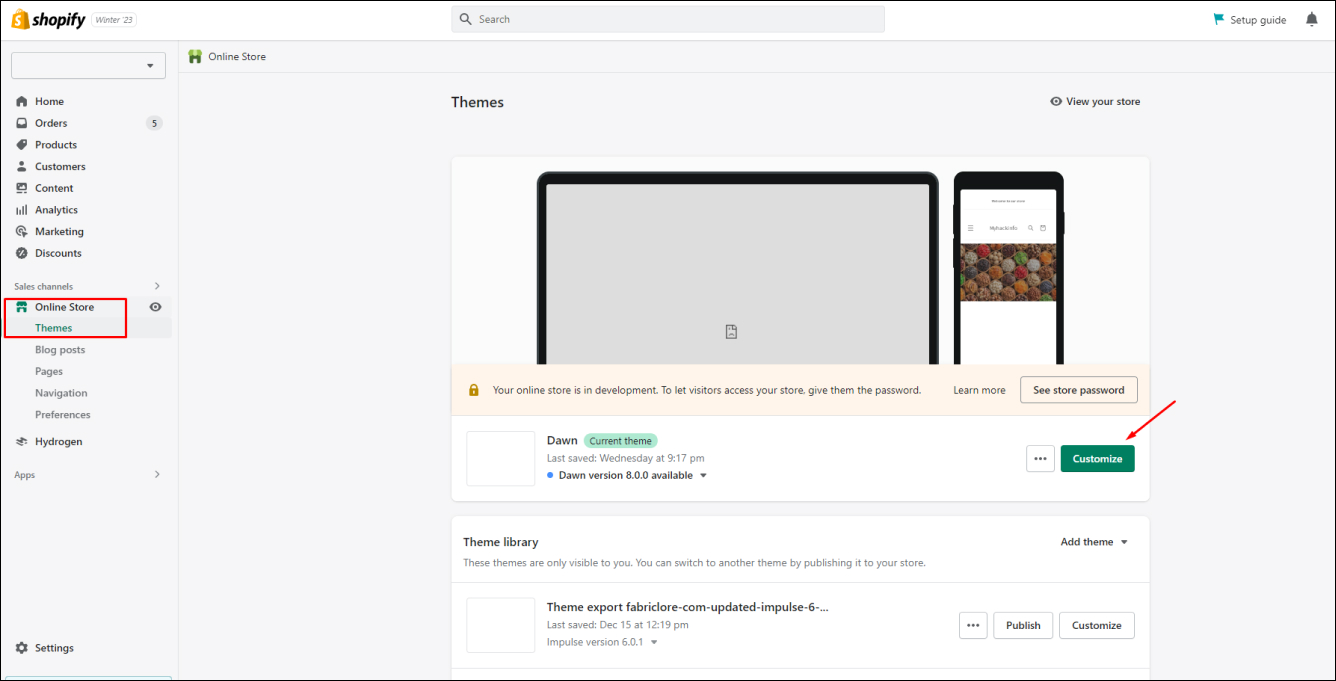The height and width of the screenshot is (681, 1336).
Task: Click the Settings gear icon
Action: pos(22,648)
